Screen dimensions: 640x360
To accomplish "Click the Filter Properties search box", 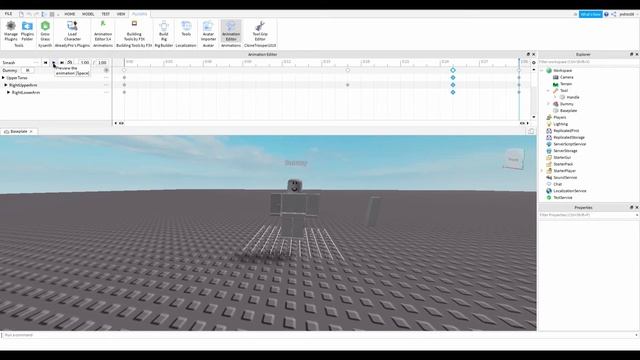I will 588,215.
